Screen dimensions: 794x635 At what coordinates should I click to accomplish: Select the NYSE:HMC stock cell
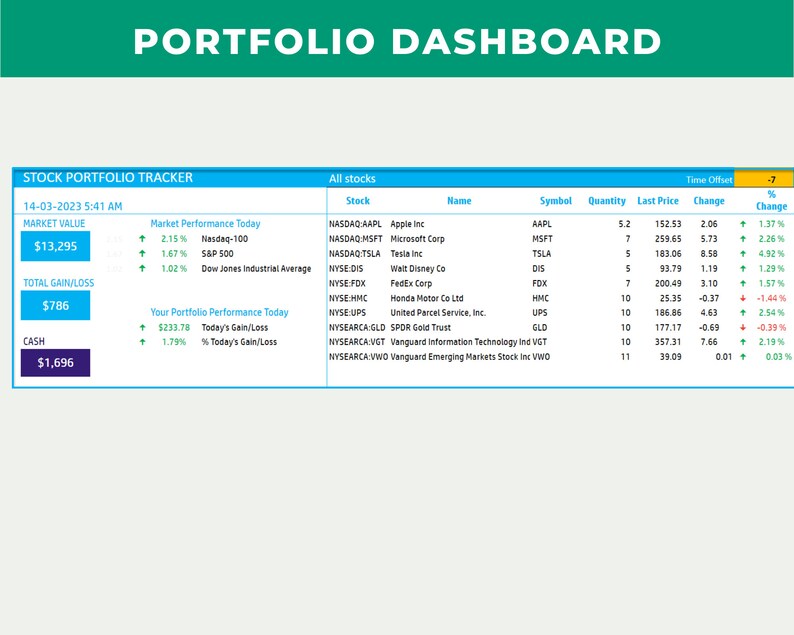point(348,298)
